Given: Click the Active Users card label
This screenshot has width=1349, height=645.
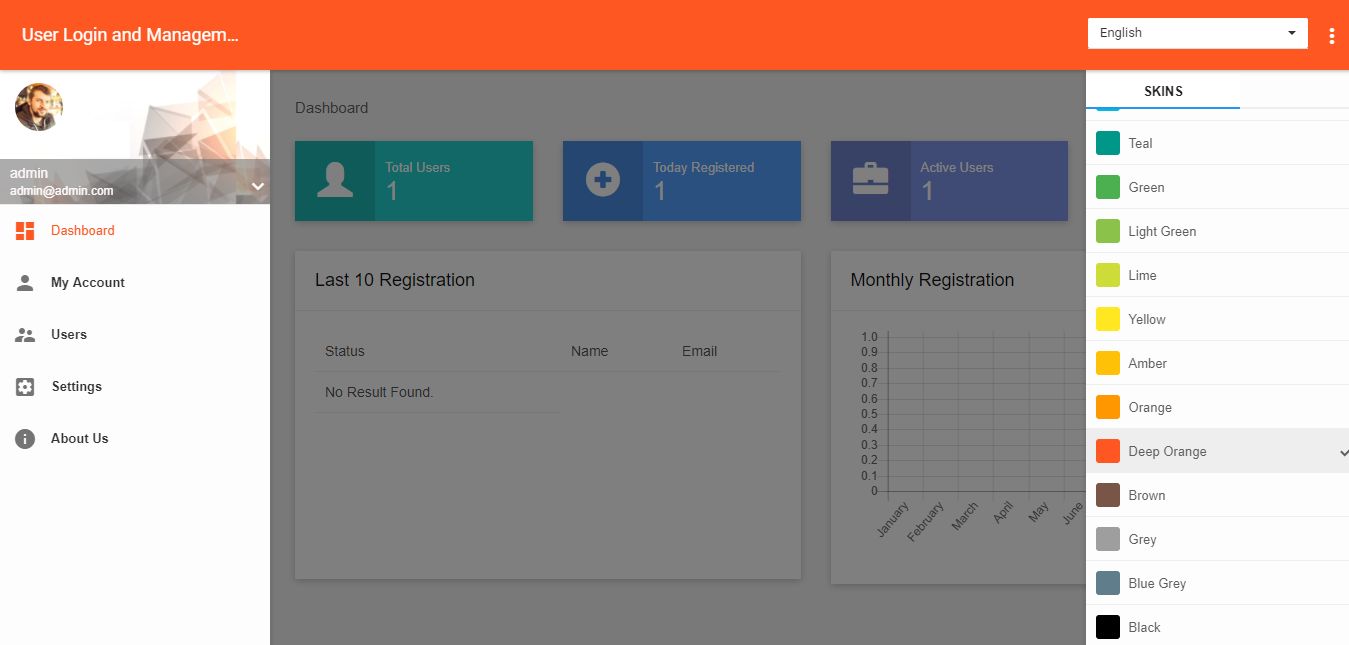Looking at the screenshot, I should (956, 167).
